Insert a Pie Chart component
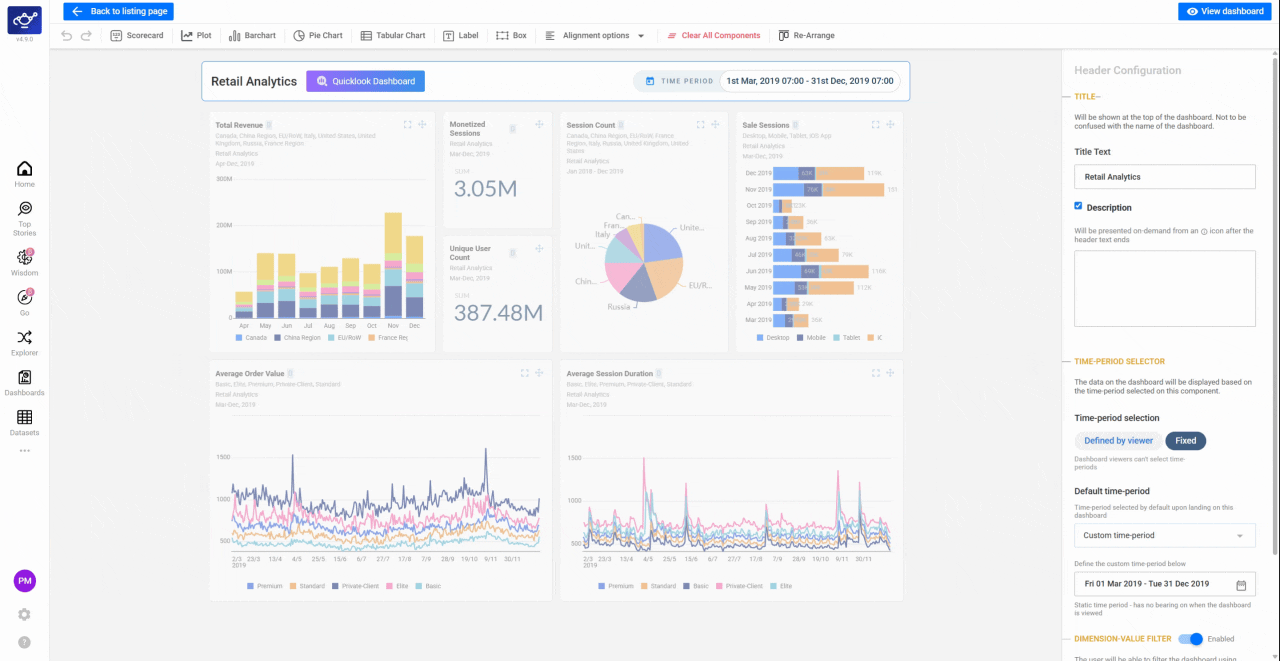The image size is (1280, 661). point(318,35)
